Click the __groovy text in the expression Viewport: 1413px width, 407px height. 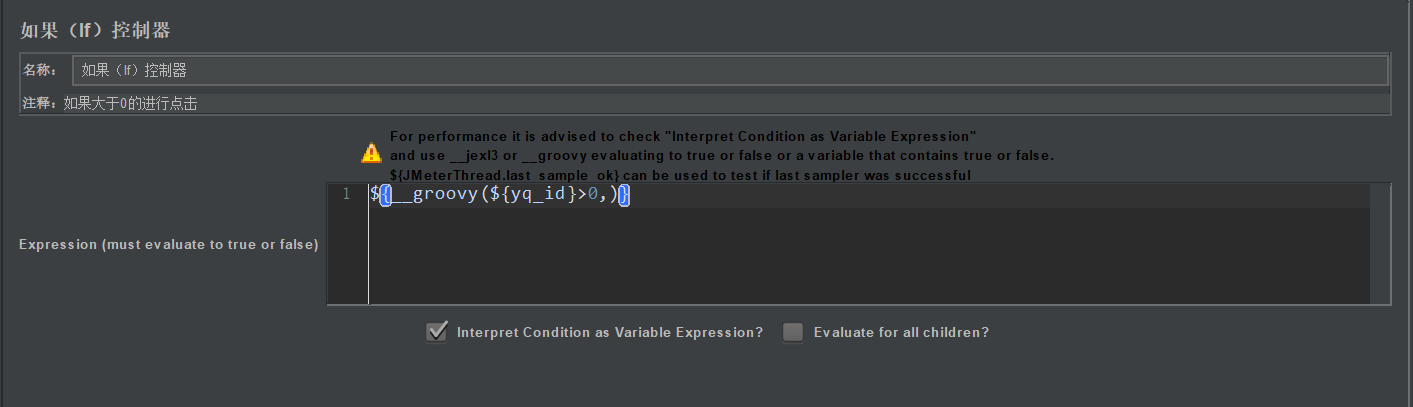point(430,195)
